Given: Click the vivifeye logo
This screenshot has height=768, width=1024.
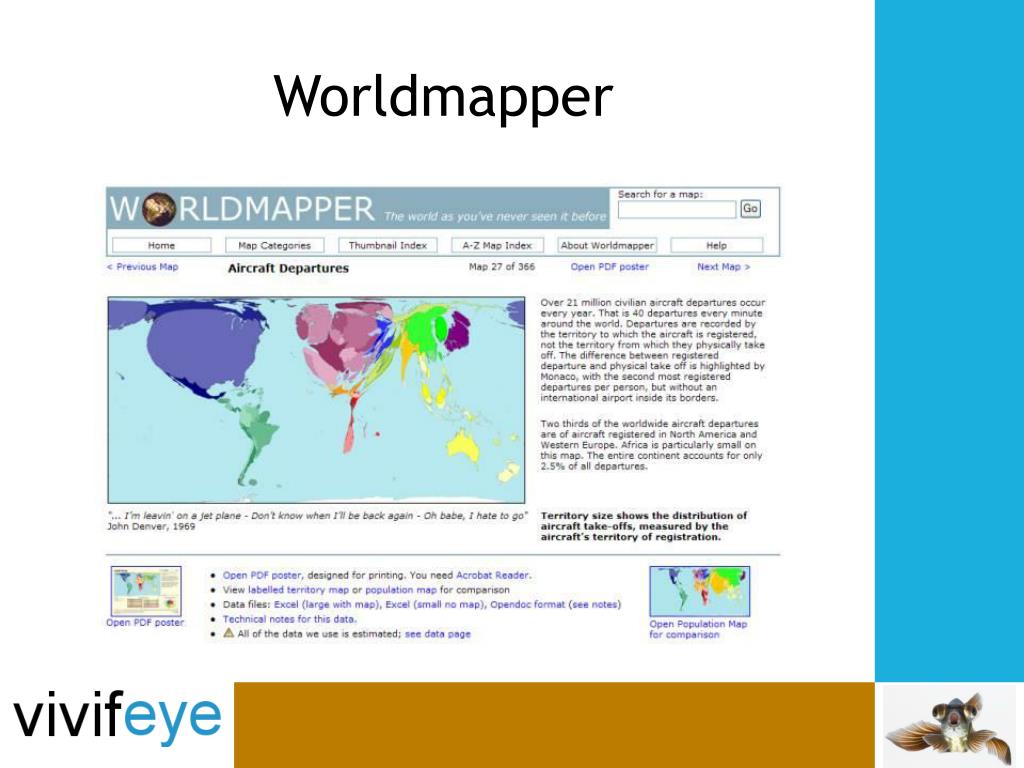Looking at the screenshot, I should pyautogui.click(x=118, y=717).
